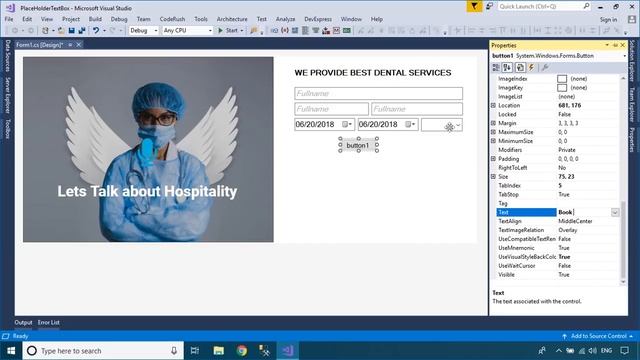
Task: Click the Save icon in the toolbar
Action: click(71, 31)
